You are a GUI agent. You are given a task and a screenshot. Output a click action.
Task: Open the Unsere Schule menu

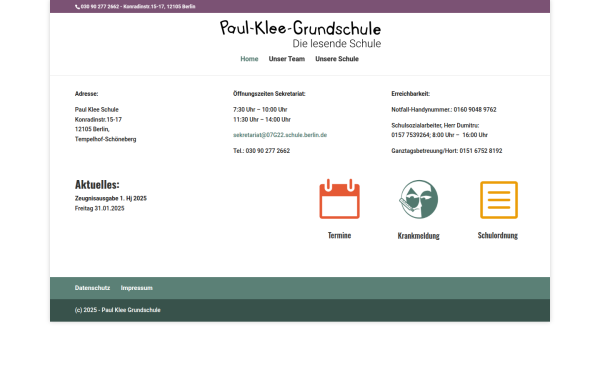click(x=337, y=59)
